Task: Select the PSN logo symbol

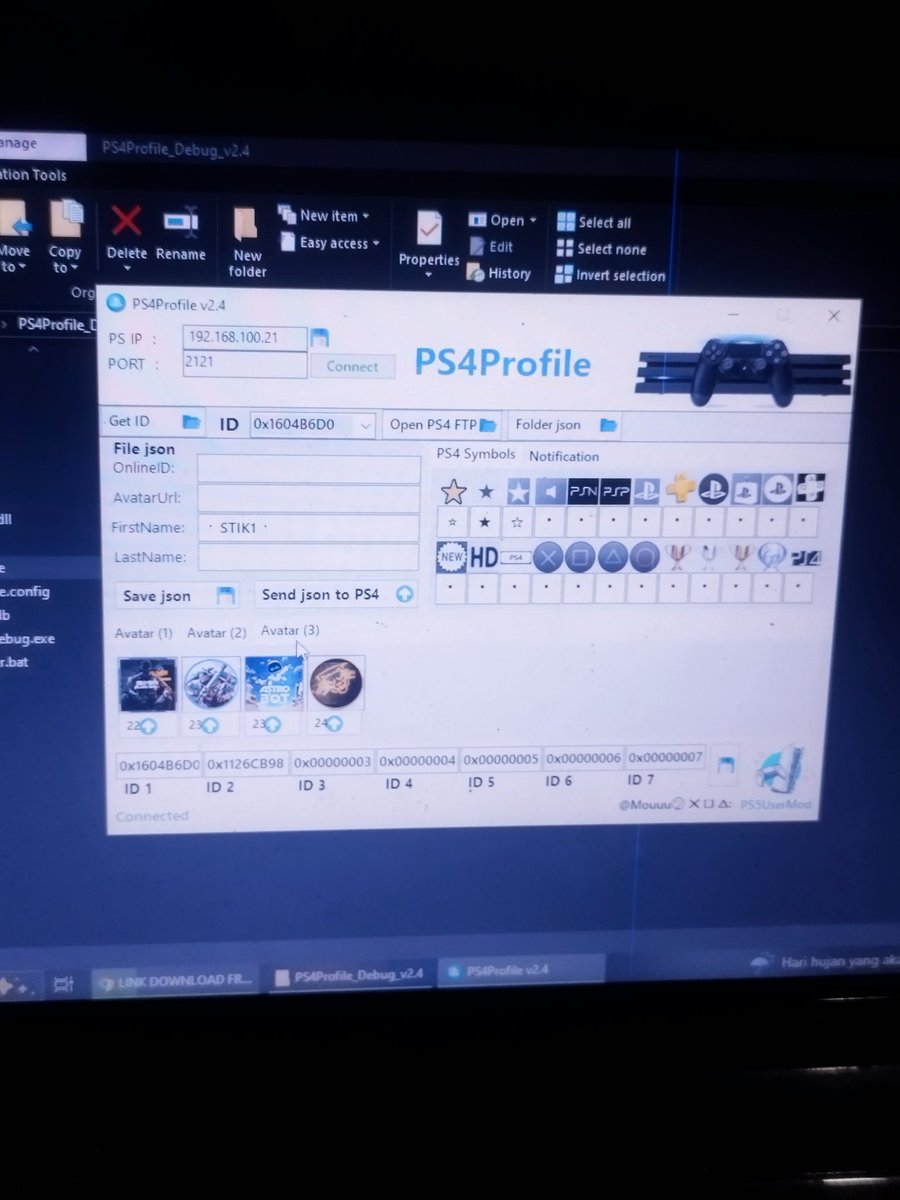Action: (582, 491)
